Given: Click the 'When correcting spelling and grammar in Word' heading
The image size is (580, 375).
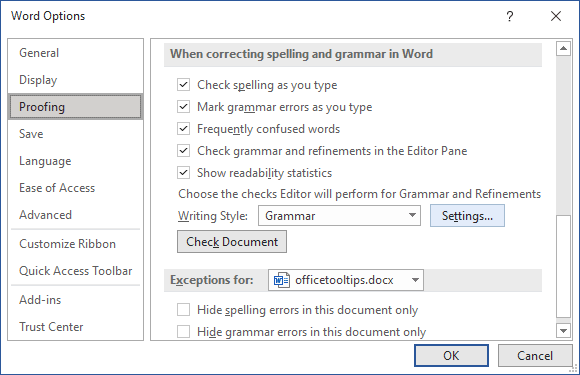Looking at the screenshot, I should 301,54.
